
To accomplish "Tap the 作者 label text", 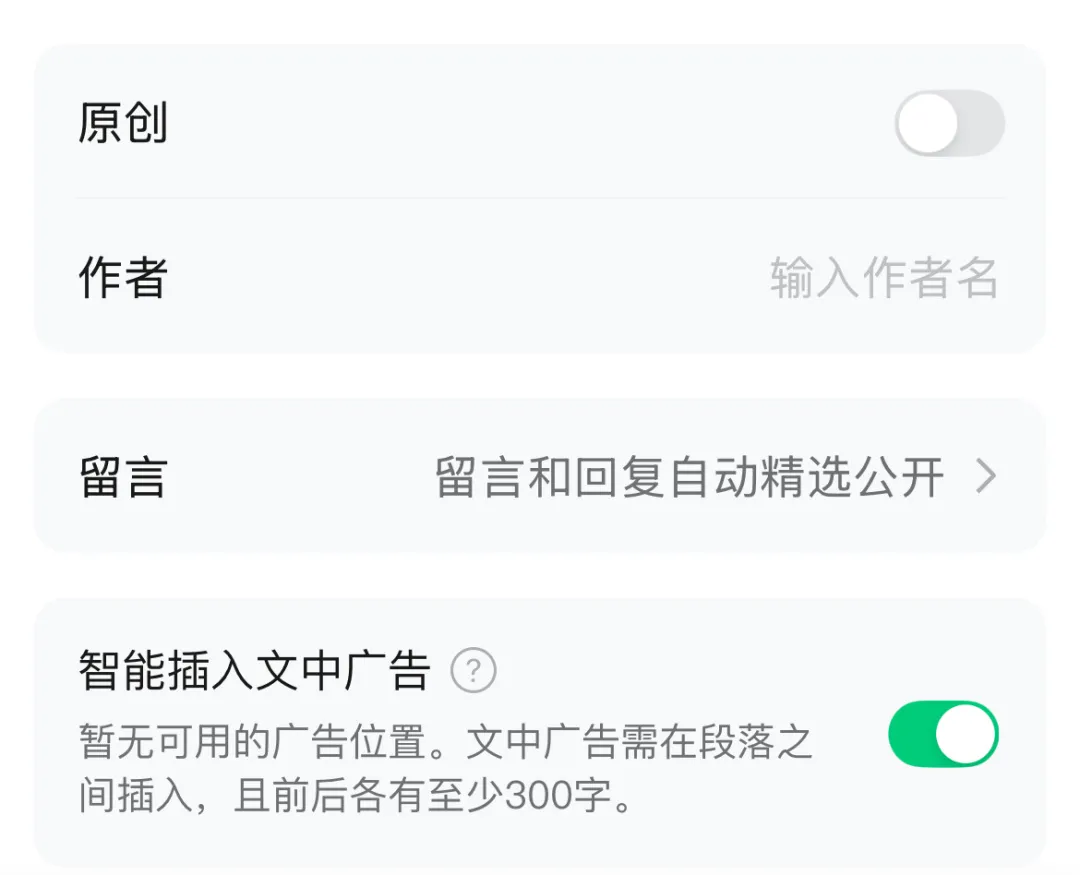I will 123,278.
